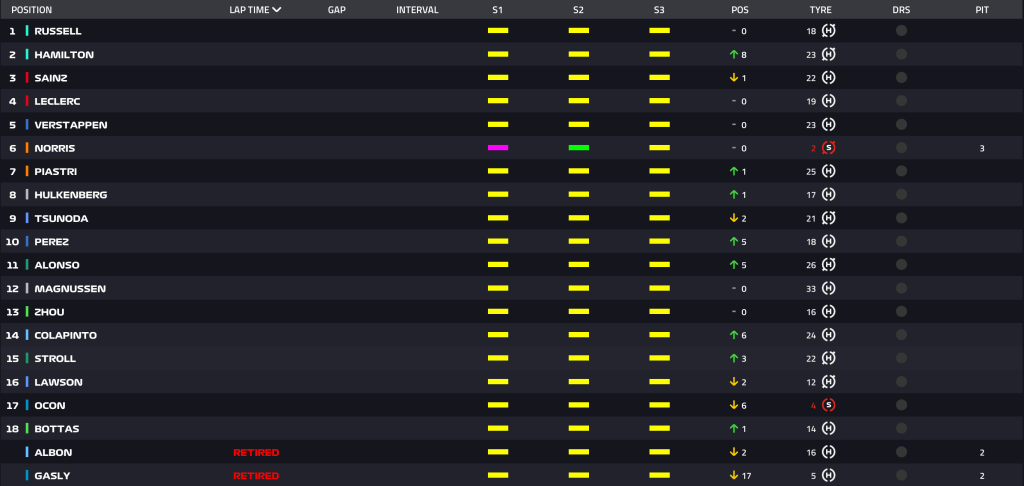The image size is (1024, 486).
Task: Click Stroll's green up arrow
Action: tap(734, 359)
